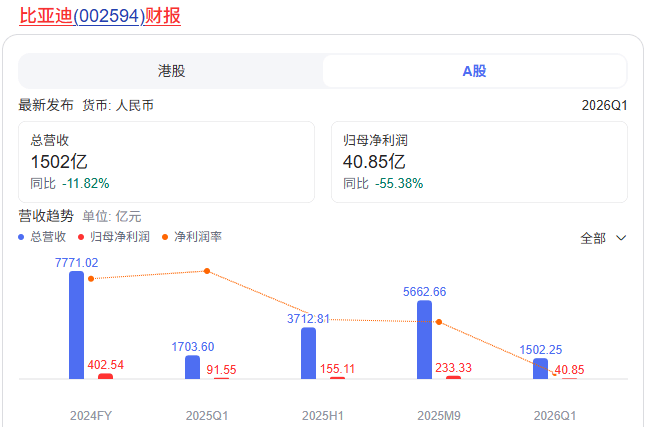Click the 1703.60 revenue value label
The width and height of the screenshot is (650, 427).
(193, 347)
